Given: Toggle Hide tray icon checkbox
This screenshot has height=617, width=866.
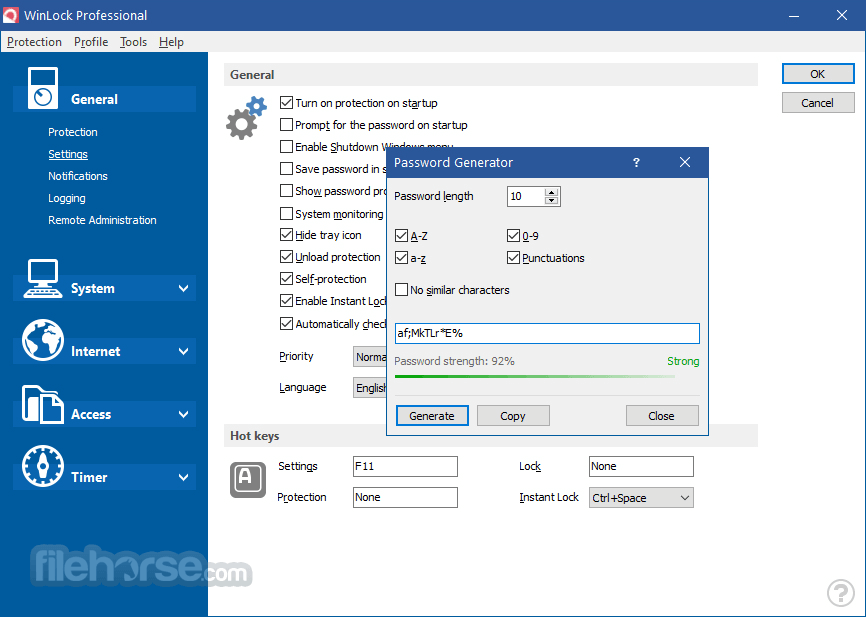Looking at the screenshot, I should [286, 235].
